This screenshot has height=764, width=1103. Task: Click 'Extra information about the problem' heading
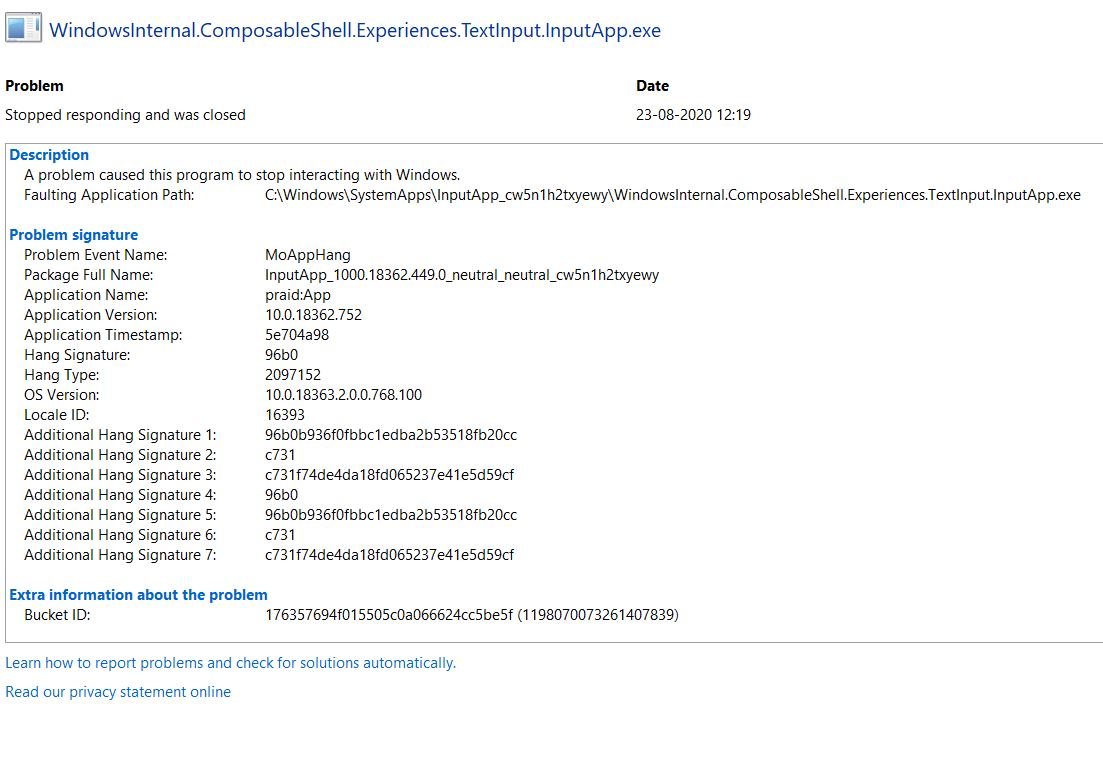point(139,595)
